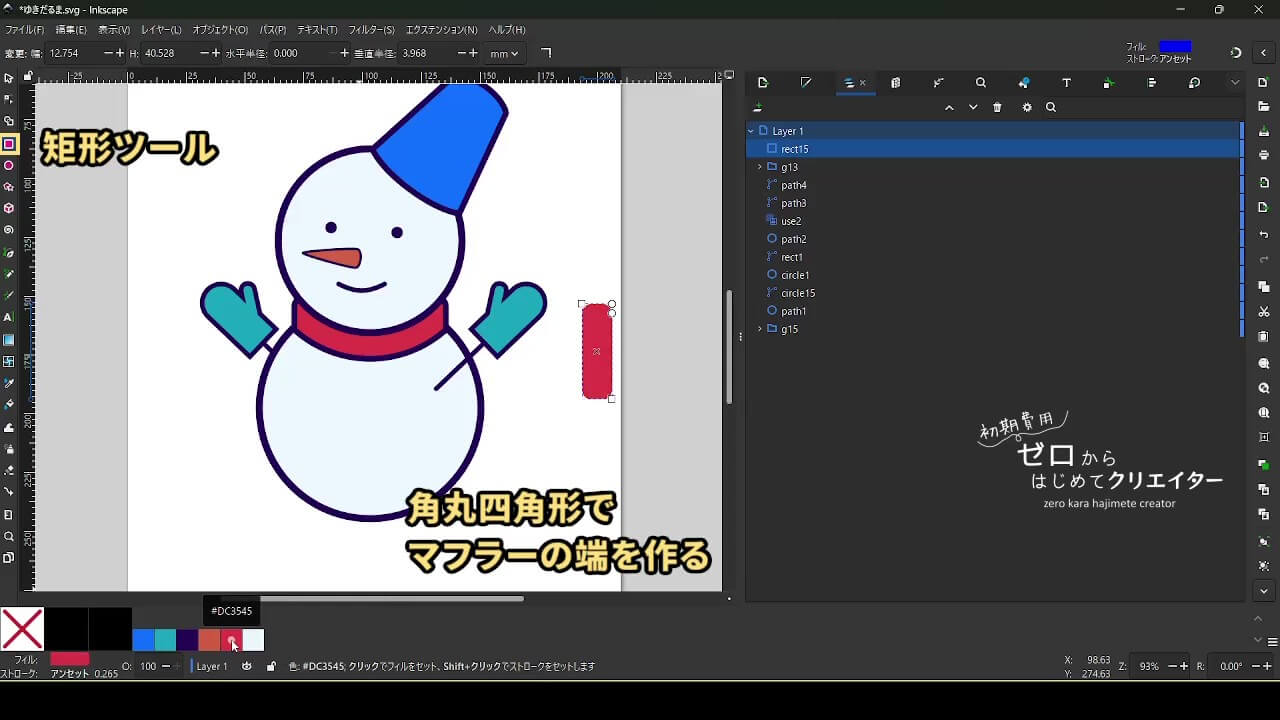
Task: Click the Undo arrow icon
Action: coord(1264,235)
